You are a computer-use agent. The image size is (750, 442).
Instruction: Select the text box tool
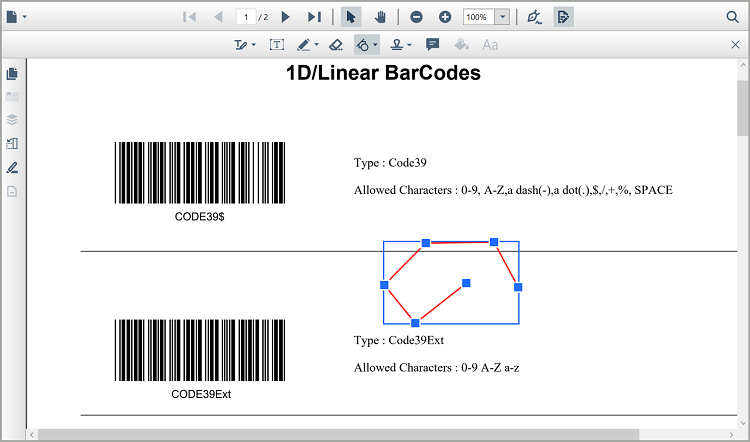277,45
